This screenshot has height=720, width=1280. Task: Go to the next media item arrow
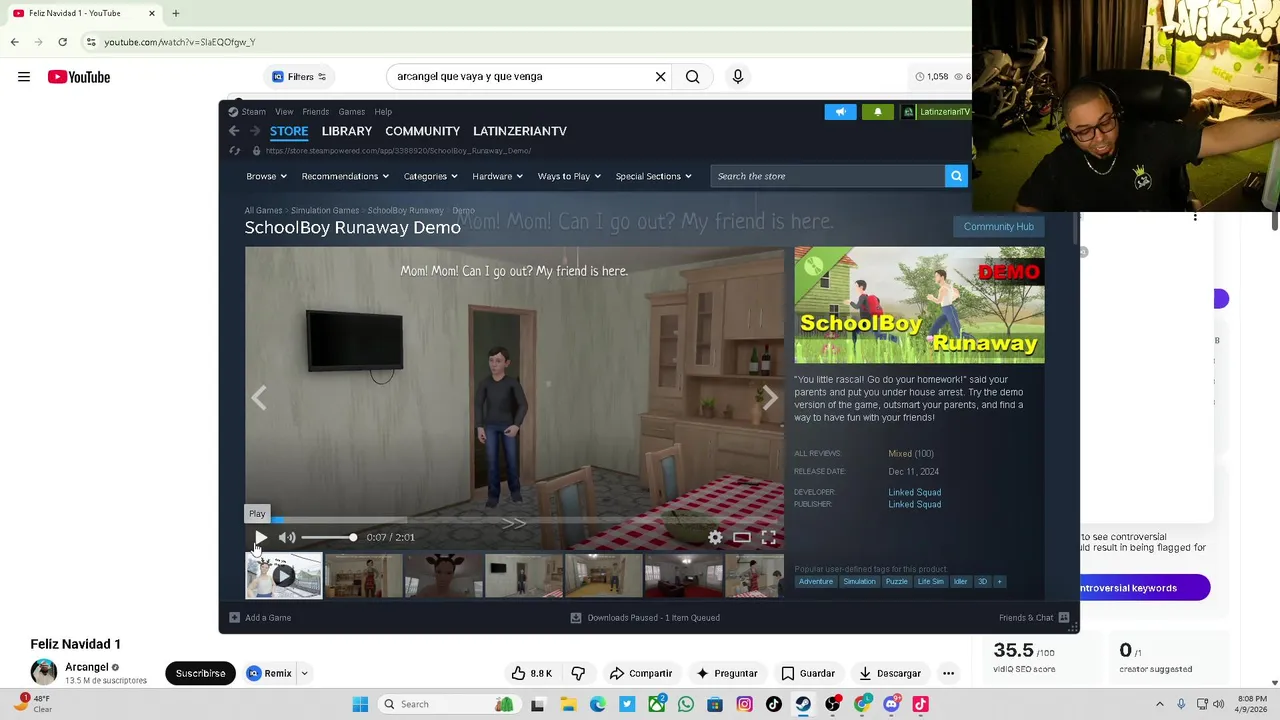click(x=770, y=398)
